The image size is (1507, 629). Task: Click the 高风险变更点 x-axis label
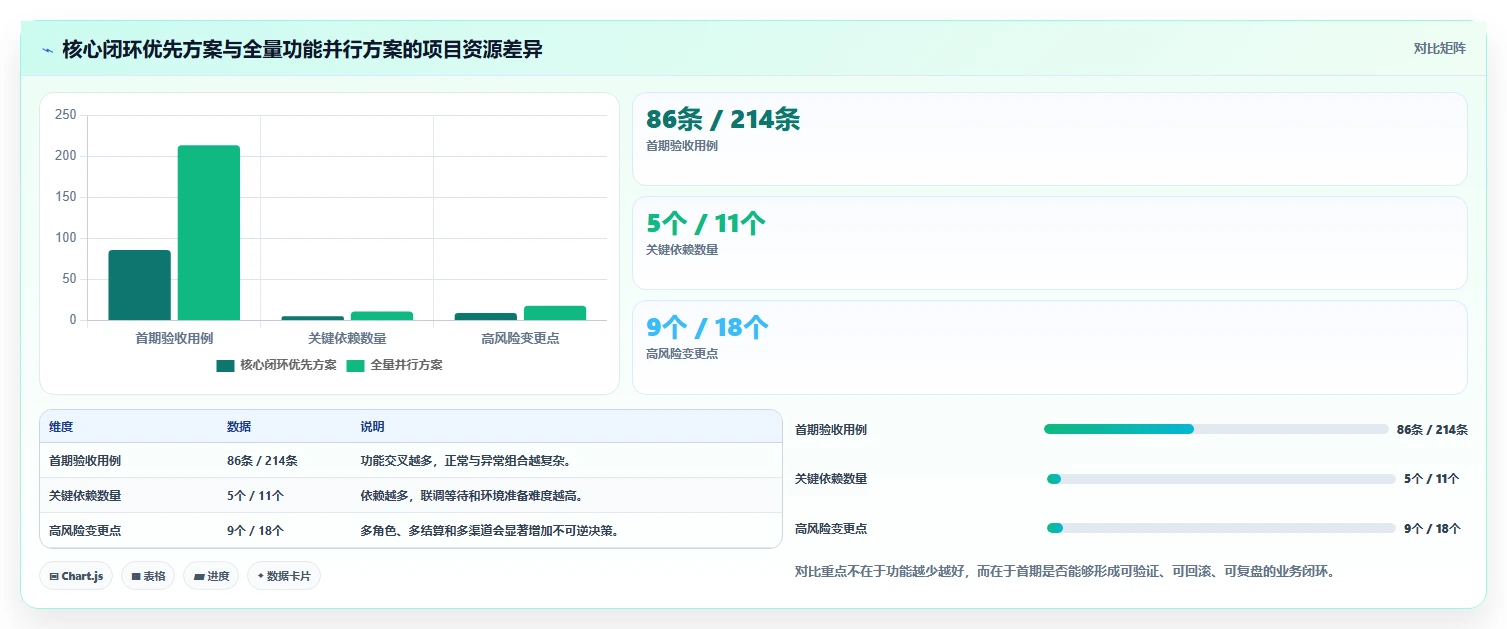tap(520, 338)
